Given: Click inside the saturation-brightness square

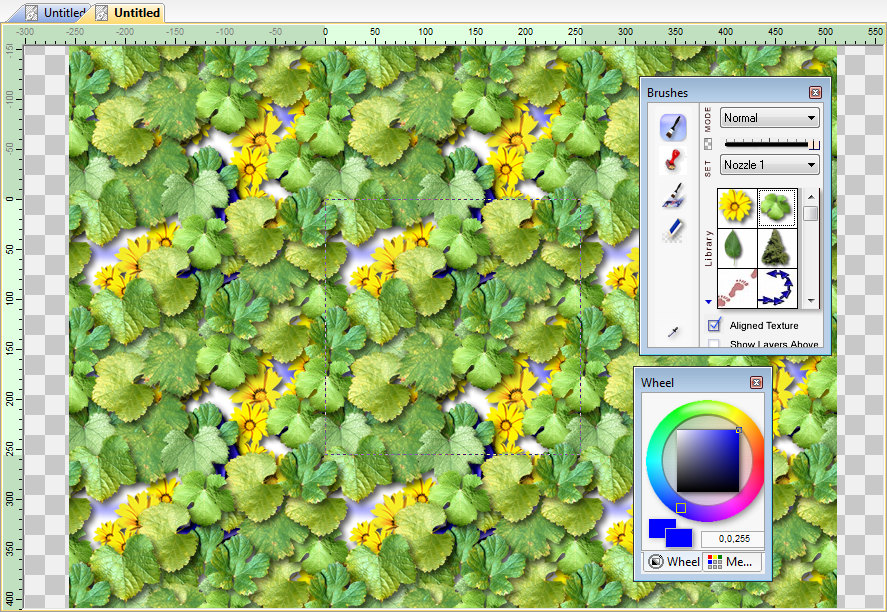Looking at the screenshot, I should [x=708, y=460].
